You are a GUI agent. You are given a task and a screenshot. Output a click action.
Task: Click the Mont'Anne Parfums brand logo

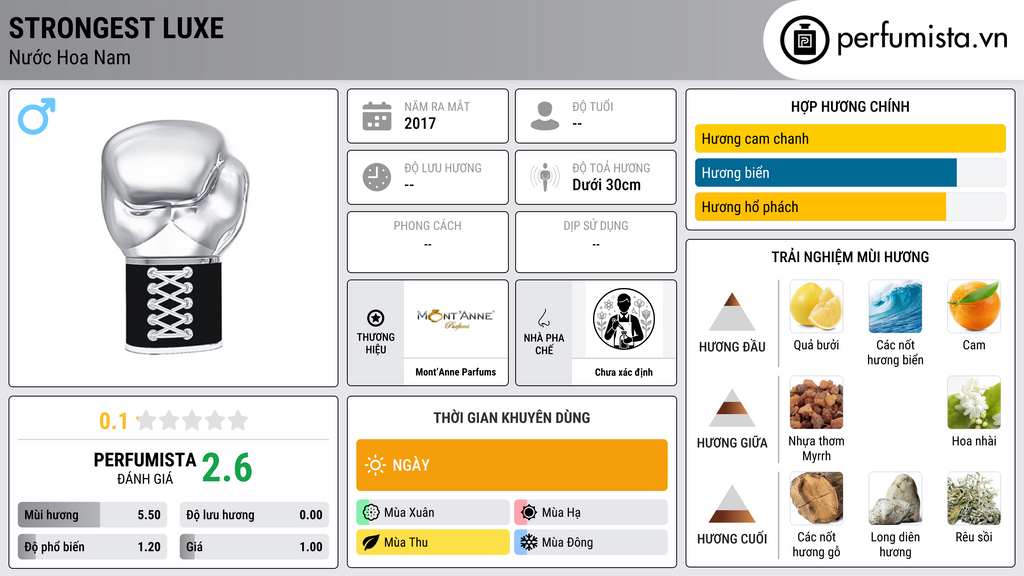tap(456, 319)
